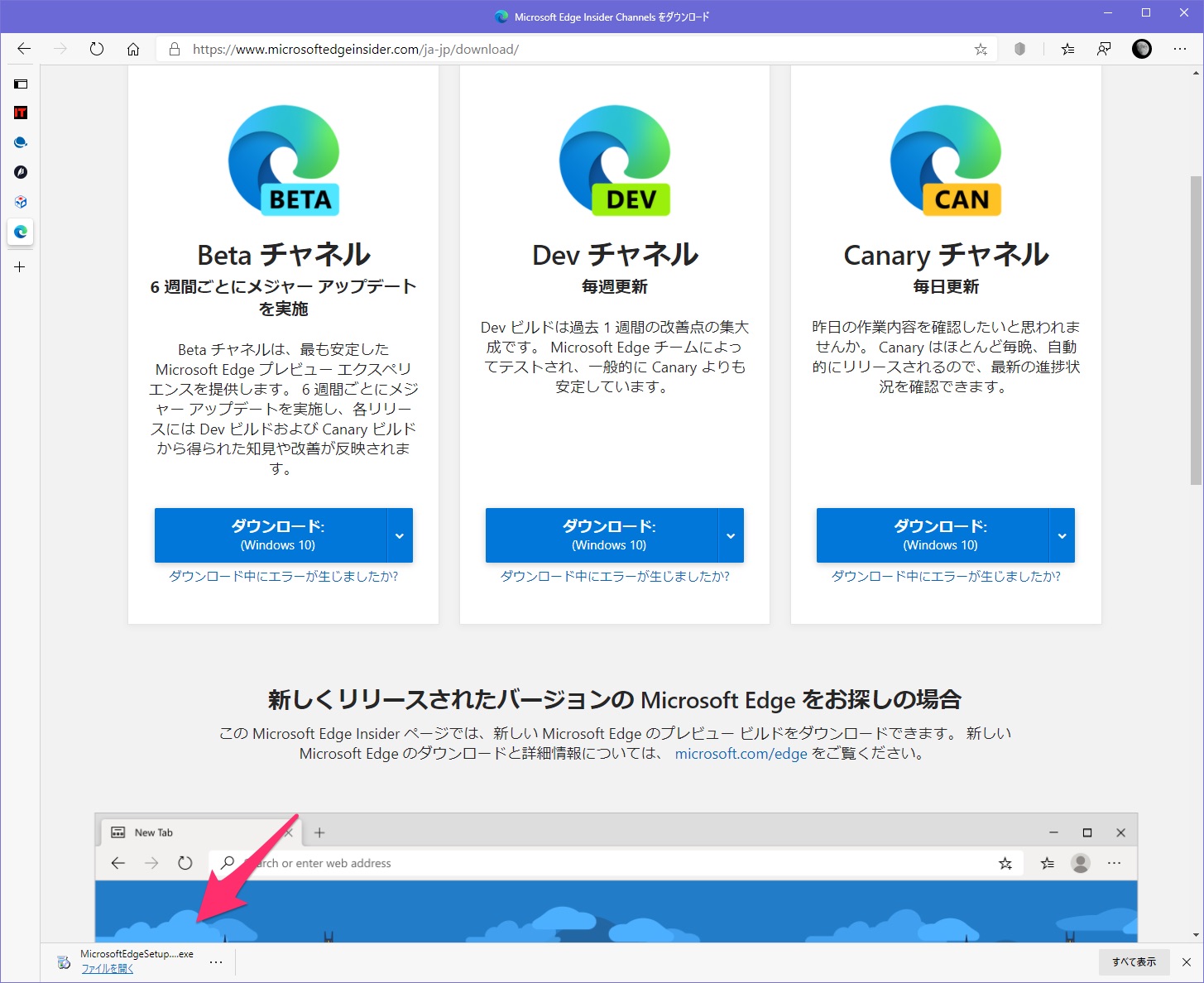This screenshot has height=983, width=1204.
Task: Click the Beta チャネル heading
Action: 284,255
